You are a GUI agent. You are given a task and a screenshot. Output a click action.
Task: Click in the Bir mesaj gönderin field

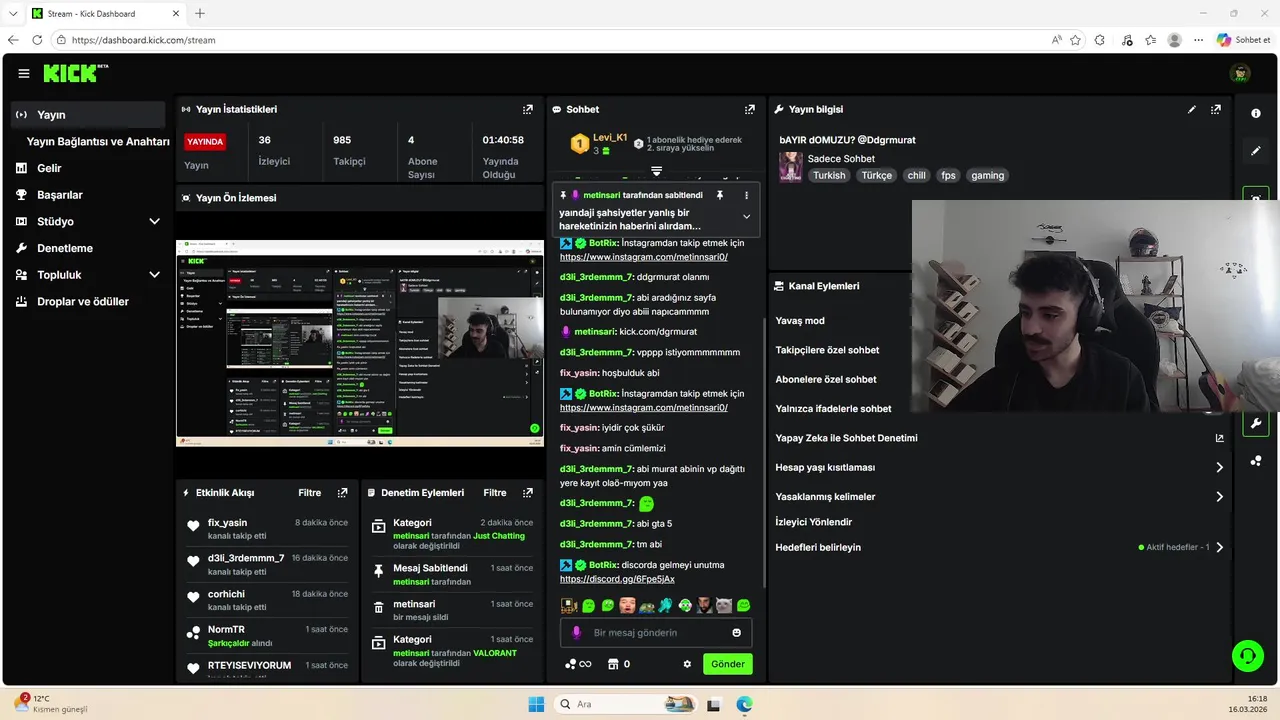(x=656, y=633)
